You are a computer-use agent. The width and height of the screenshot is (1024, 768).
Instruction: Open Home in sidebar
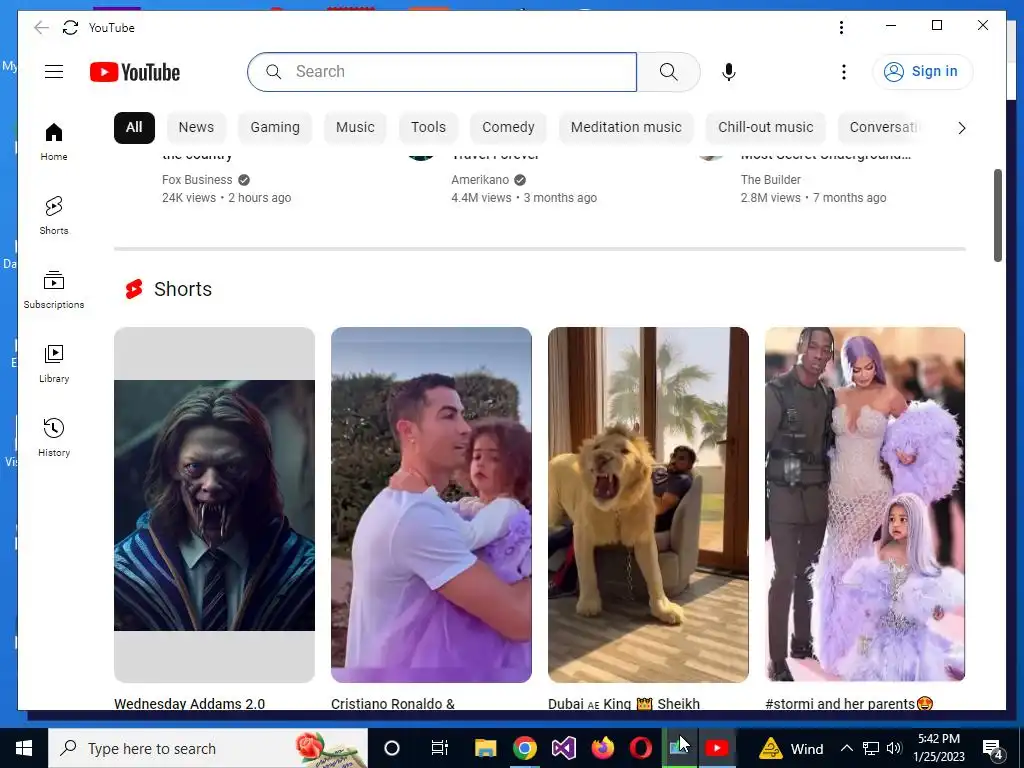point(54,142)
